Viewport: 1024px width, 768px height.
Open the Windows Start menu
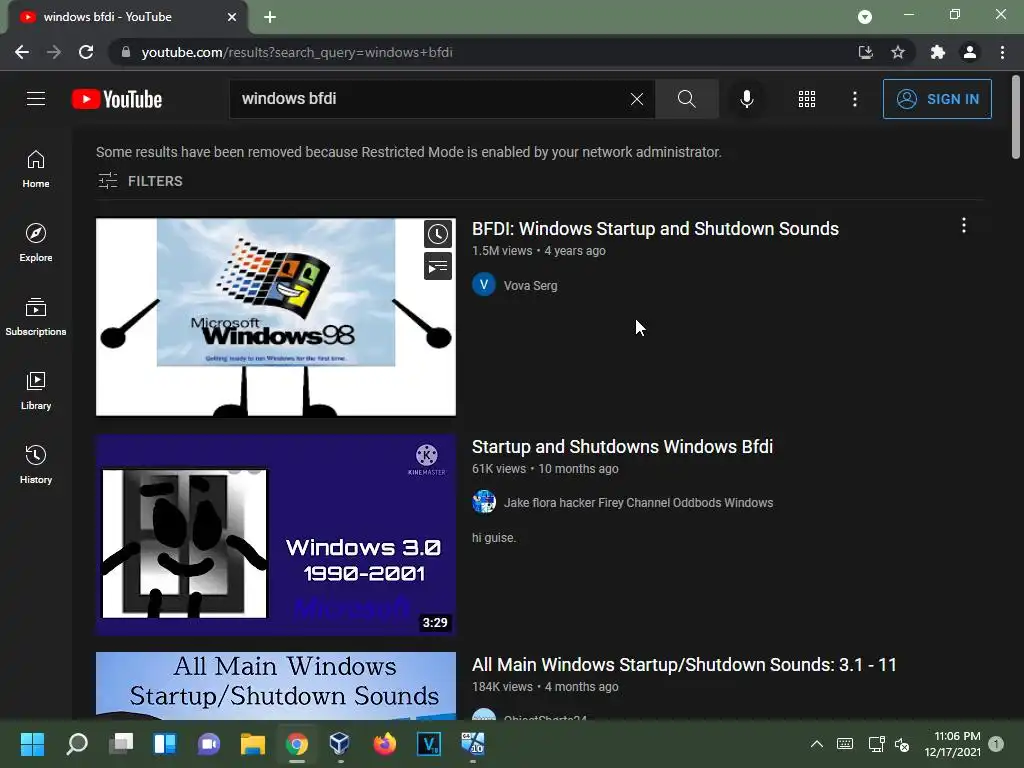click(x=32, y=743)
